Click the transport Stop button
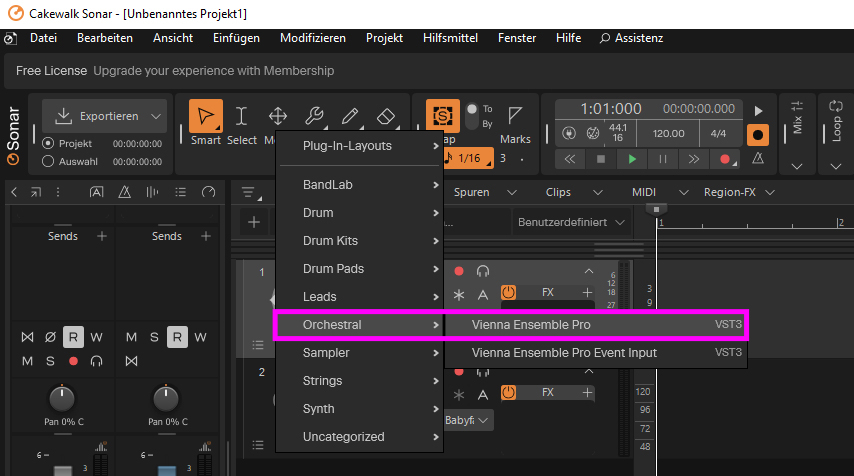The height and width of the screenshot is (476, 854). 601,159
